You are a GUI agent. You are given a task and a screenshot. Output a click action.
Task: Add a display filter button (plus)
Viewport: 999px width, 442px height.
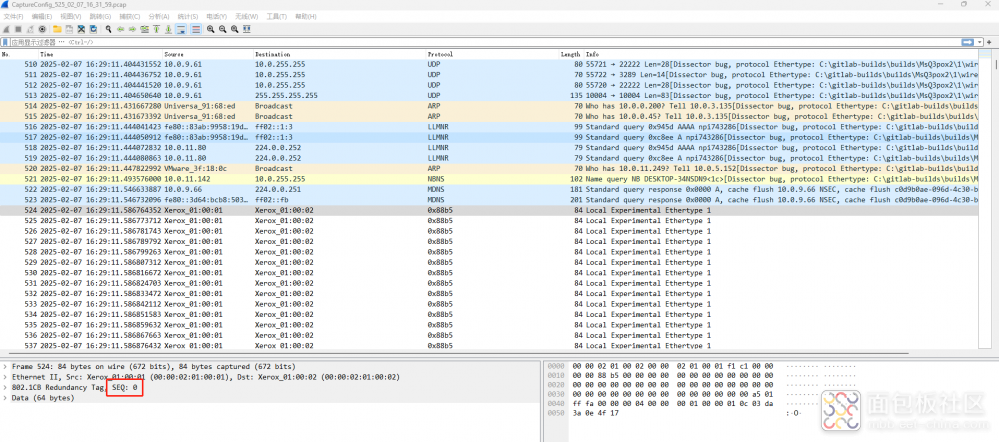991,42
